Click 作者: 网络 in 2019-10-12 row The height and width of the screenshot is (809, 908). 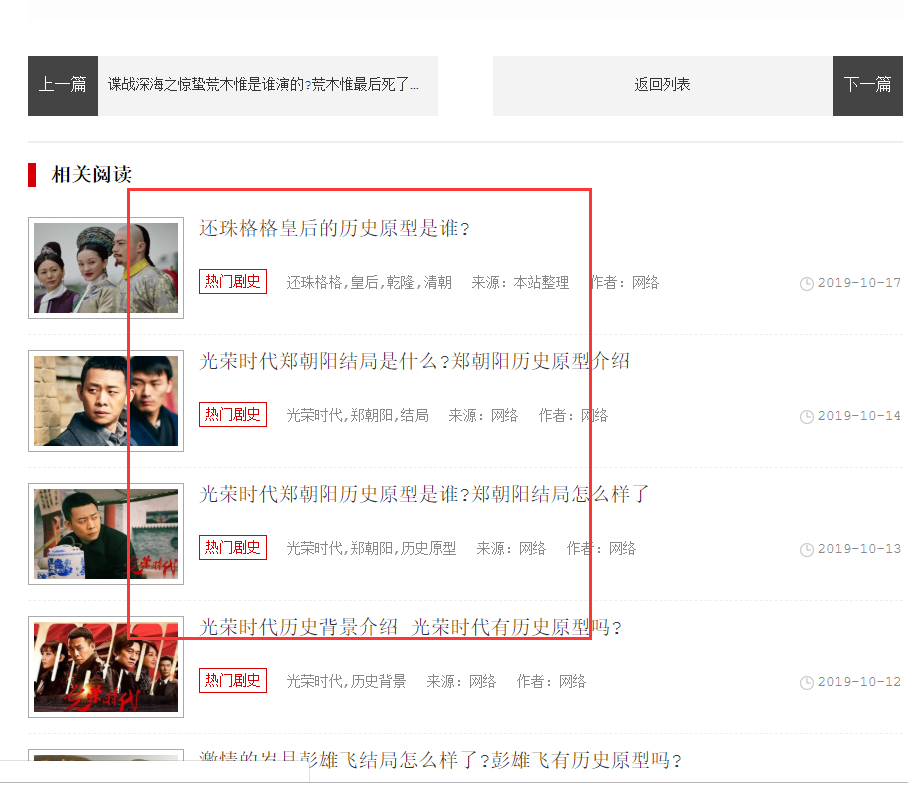click(551, 682)
